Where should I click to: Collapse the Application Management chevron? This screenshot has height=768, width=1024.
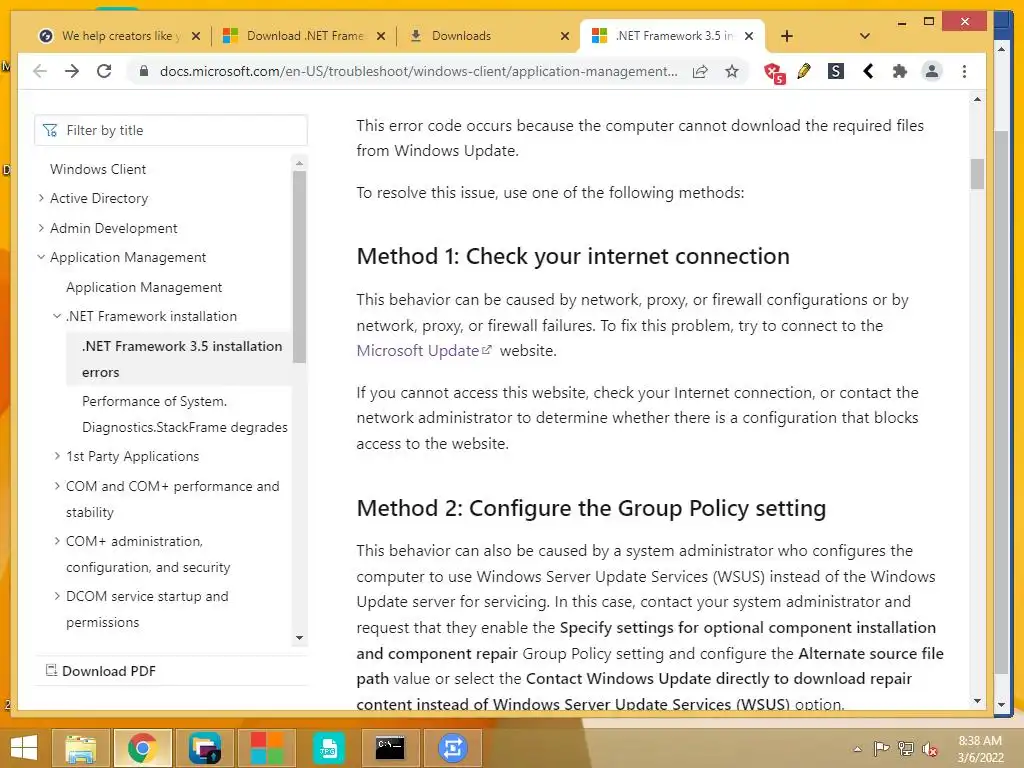[x=41, y=257]
